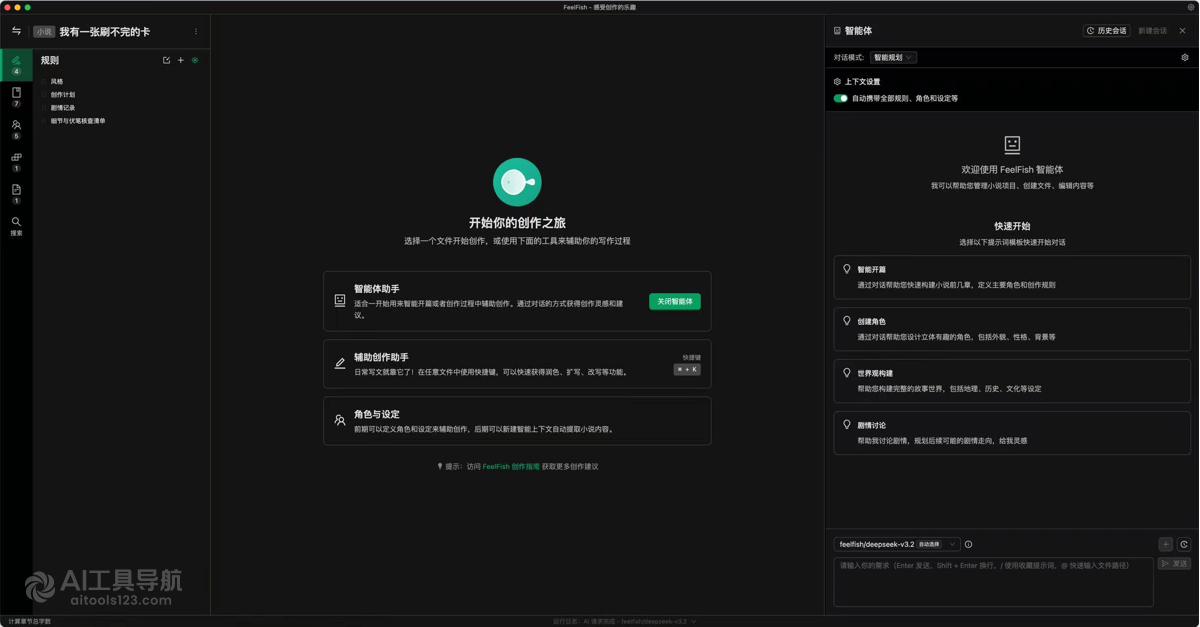1200x627 pixels.
Task: Open the 风格 rule item
Action: pyautogui.click(x=57, y=82)
